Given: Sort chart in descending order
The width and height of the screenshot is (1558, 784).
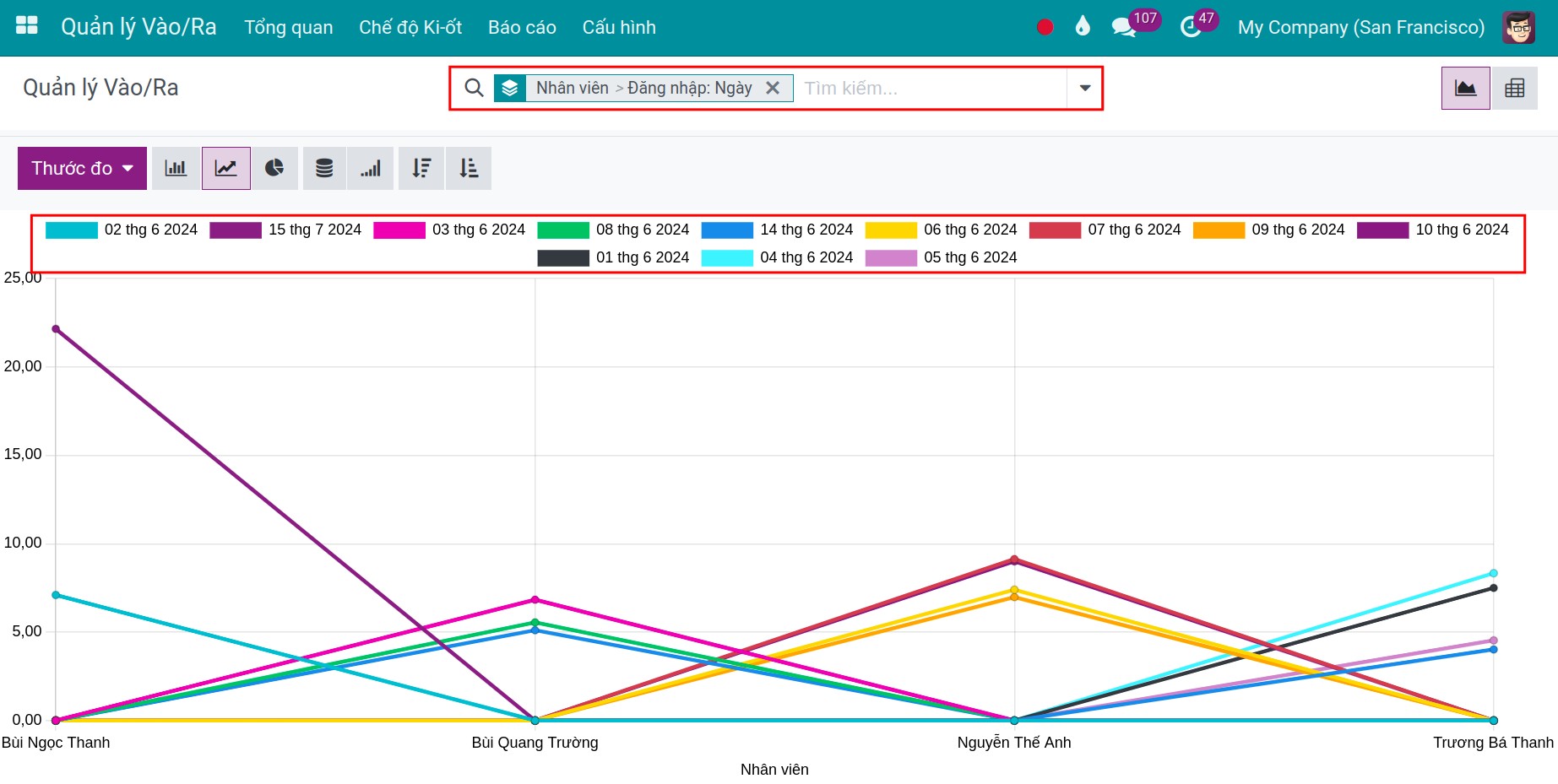Looking at the screenshot, I should 421,168.
